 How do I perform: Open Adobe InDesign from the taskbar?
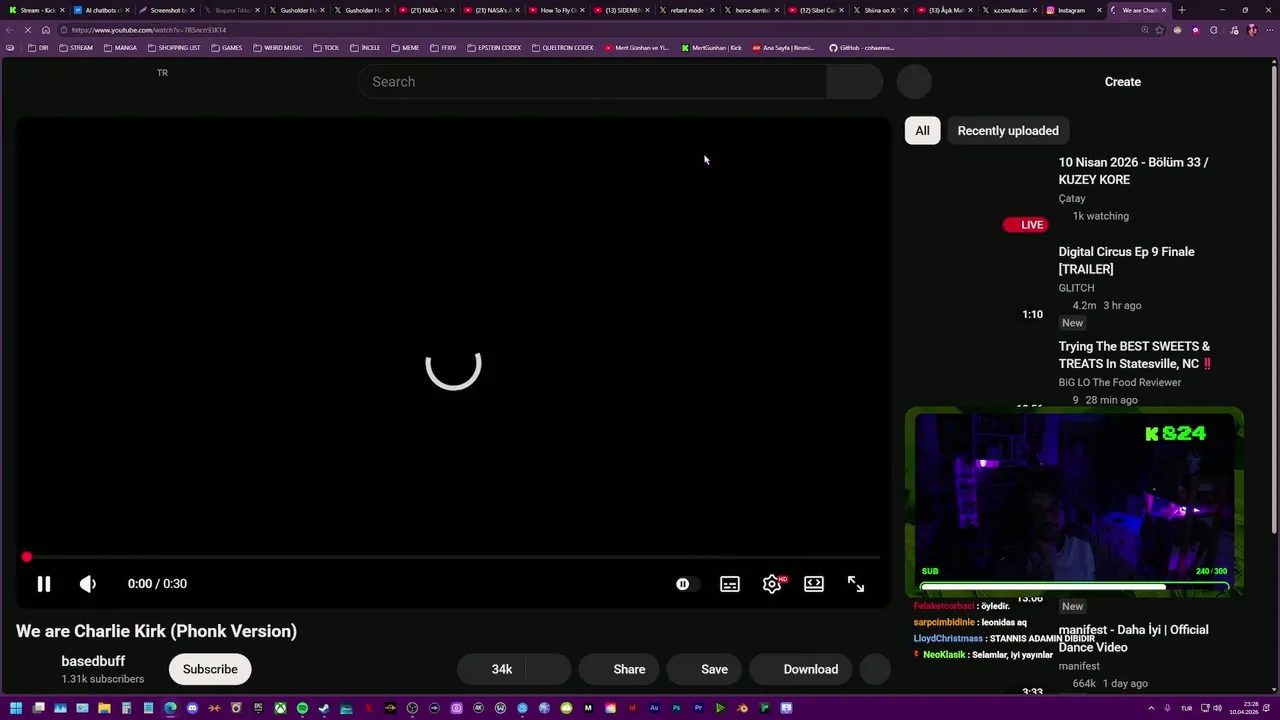(x=632, y=708)
